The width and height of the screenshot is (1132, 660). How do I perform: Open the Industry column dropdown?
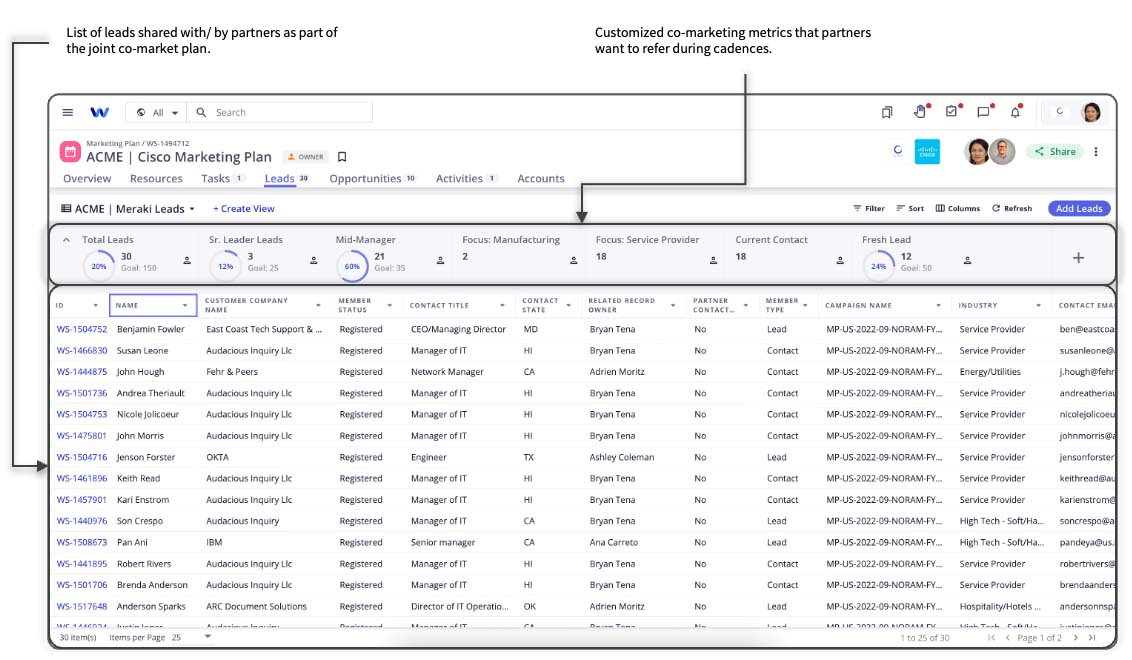click(x=1038, y=305)
